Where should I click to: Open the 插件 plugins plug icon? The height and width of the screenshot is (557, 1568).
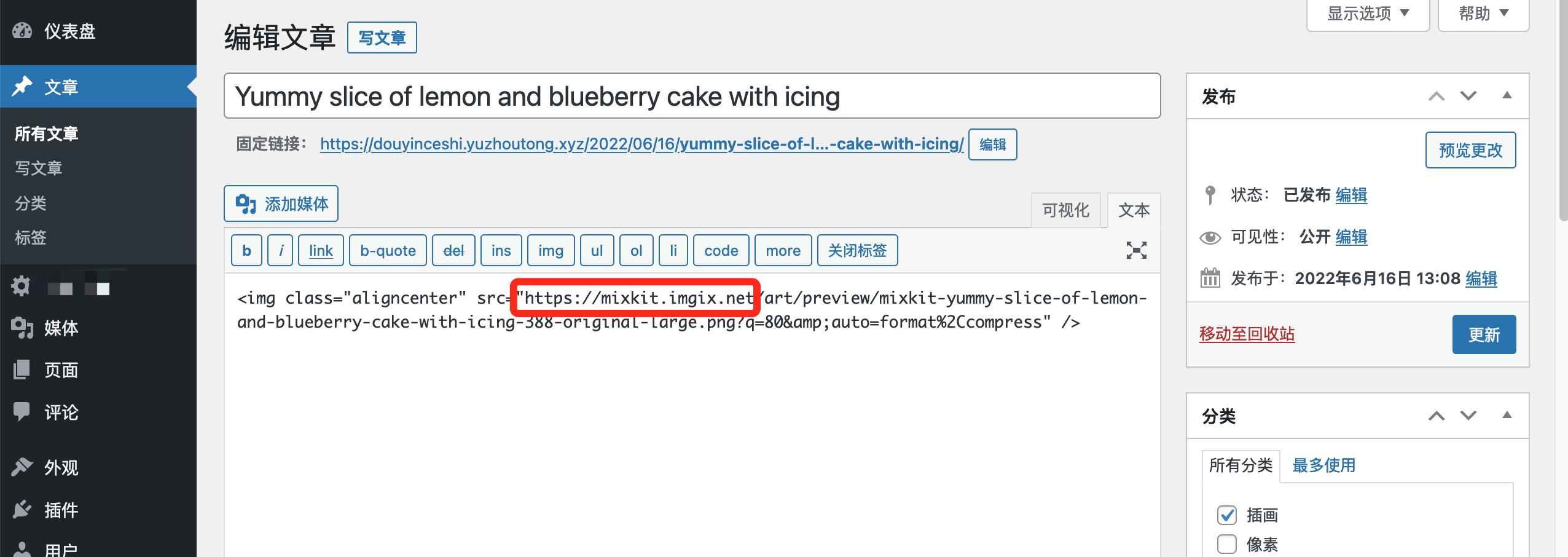point(22,509)
